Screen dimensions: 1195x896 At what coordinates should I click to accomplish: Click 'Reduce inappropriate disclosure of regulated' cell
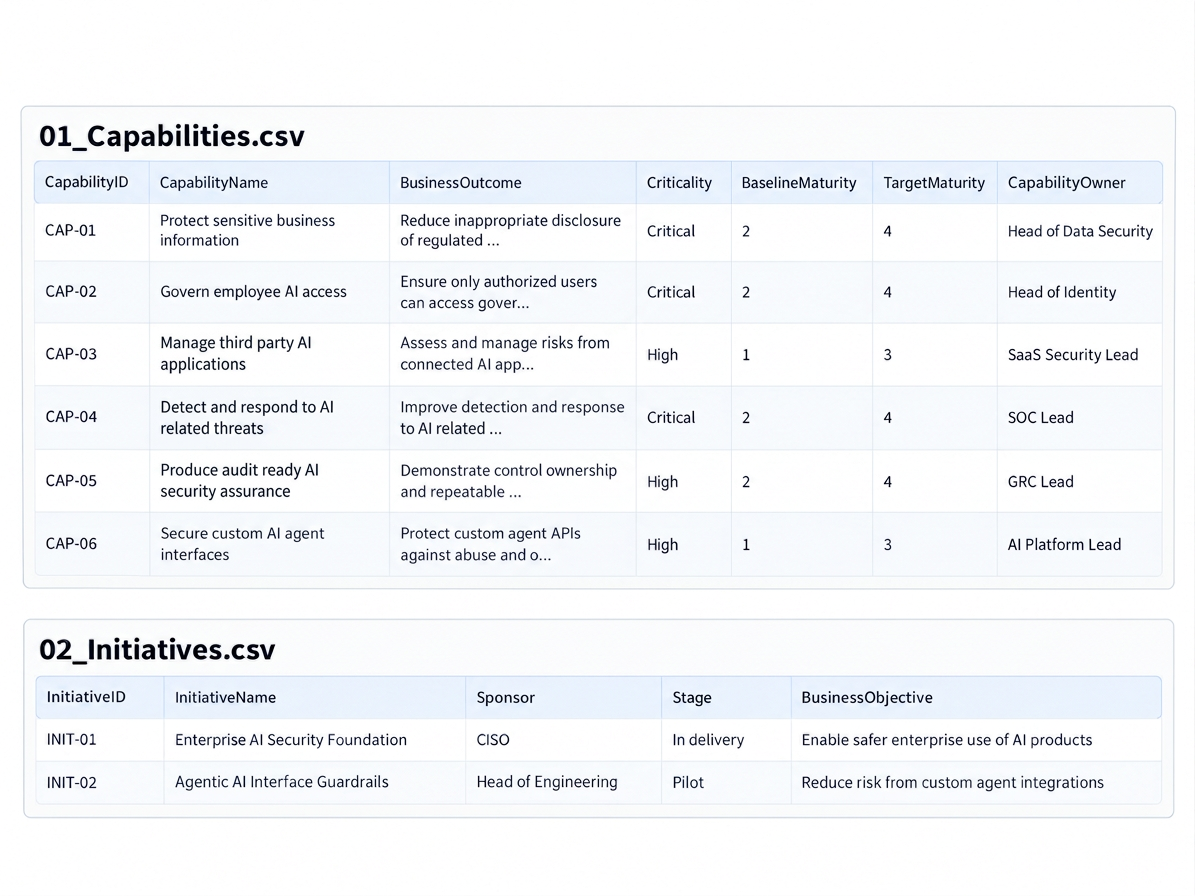click(511, 230)
